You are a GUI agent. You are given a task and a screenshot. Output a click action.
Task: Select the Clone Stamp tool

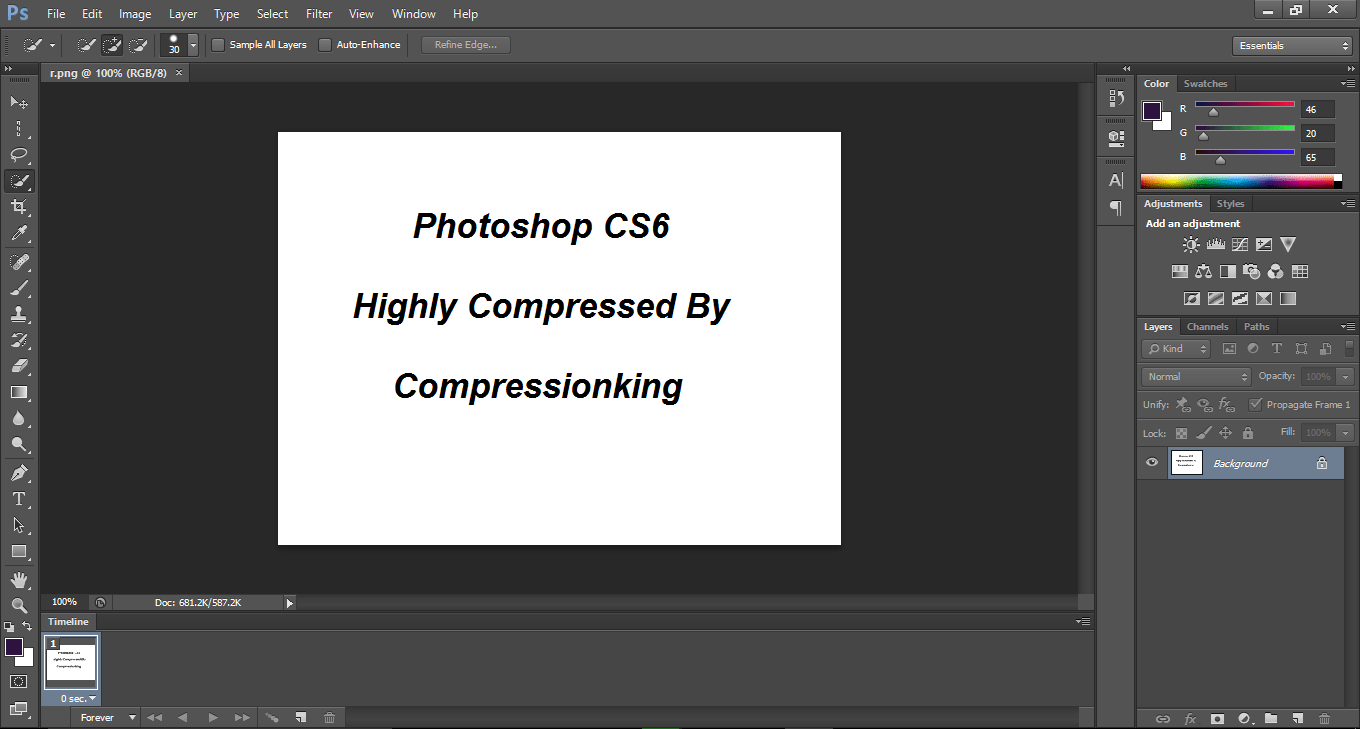[18, 313]
